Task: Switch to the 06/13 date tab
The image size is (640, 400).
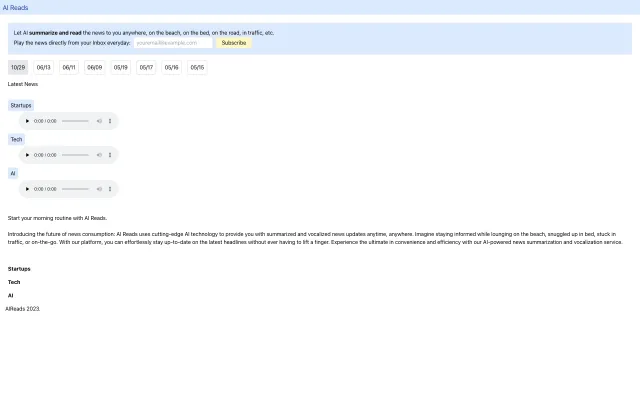Action: coord(44,68)
